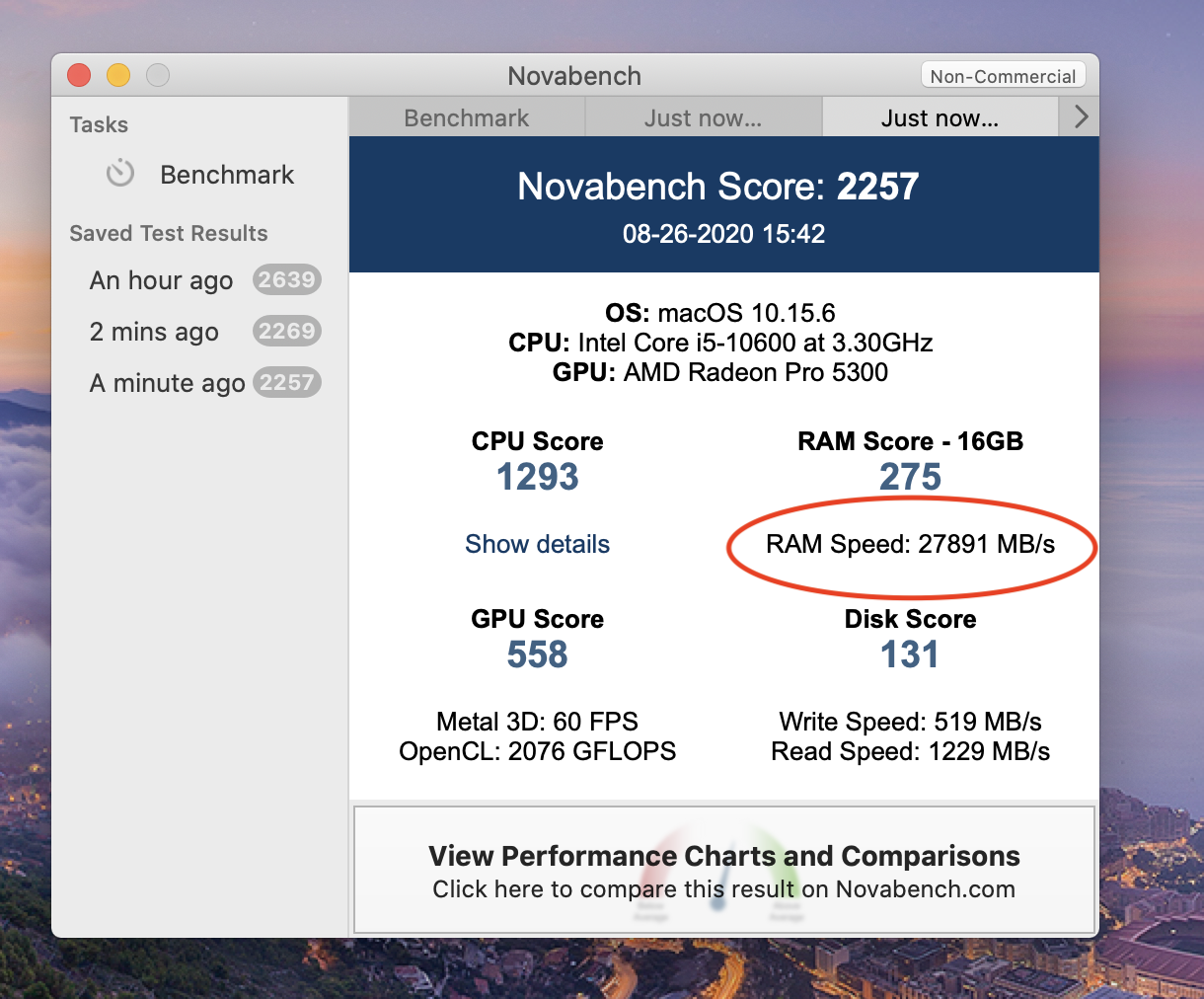
Task: Select the active 'Just now...' tab
Action: 941,118
